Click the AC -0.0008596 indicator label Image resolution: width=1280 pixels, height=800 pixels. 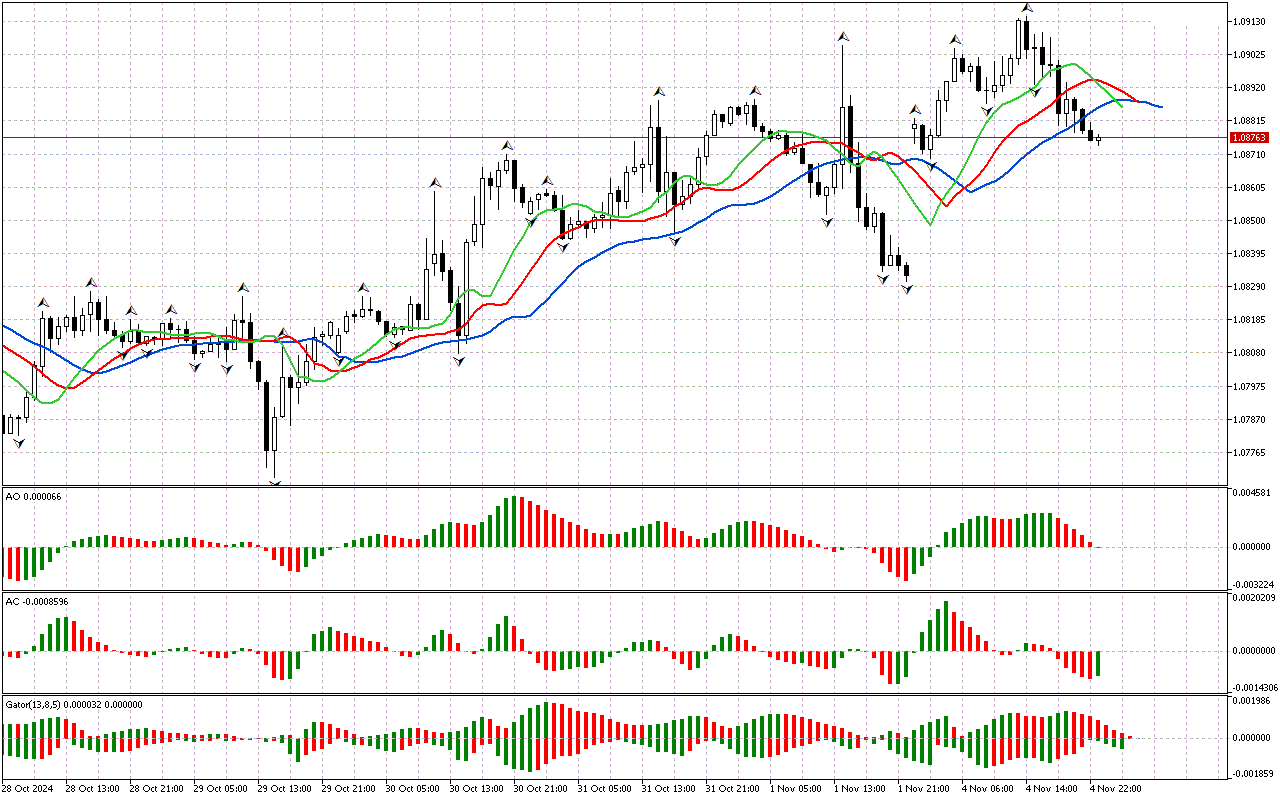pos(38,601)
